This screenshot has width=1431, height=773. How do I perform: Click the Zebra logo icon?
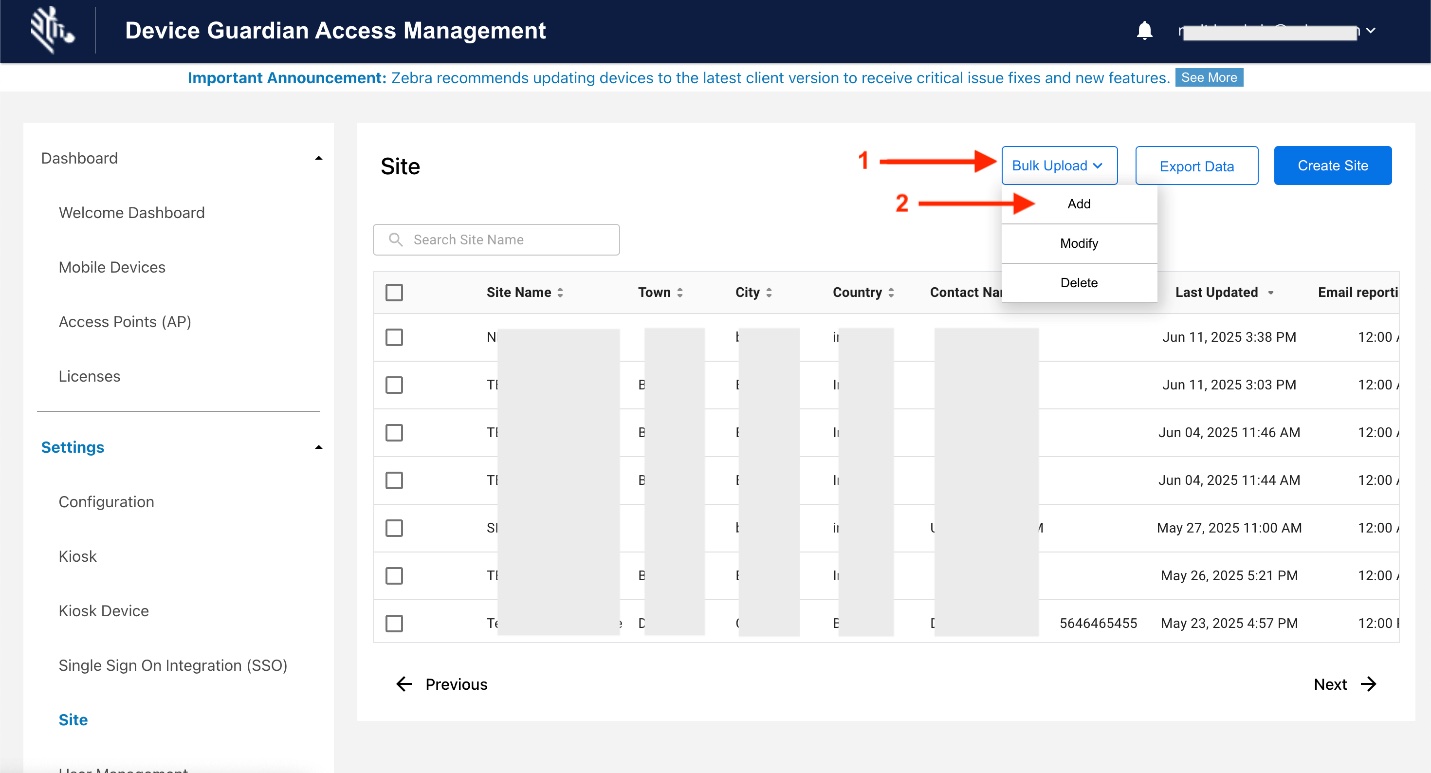click(51, 31)
